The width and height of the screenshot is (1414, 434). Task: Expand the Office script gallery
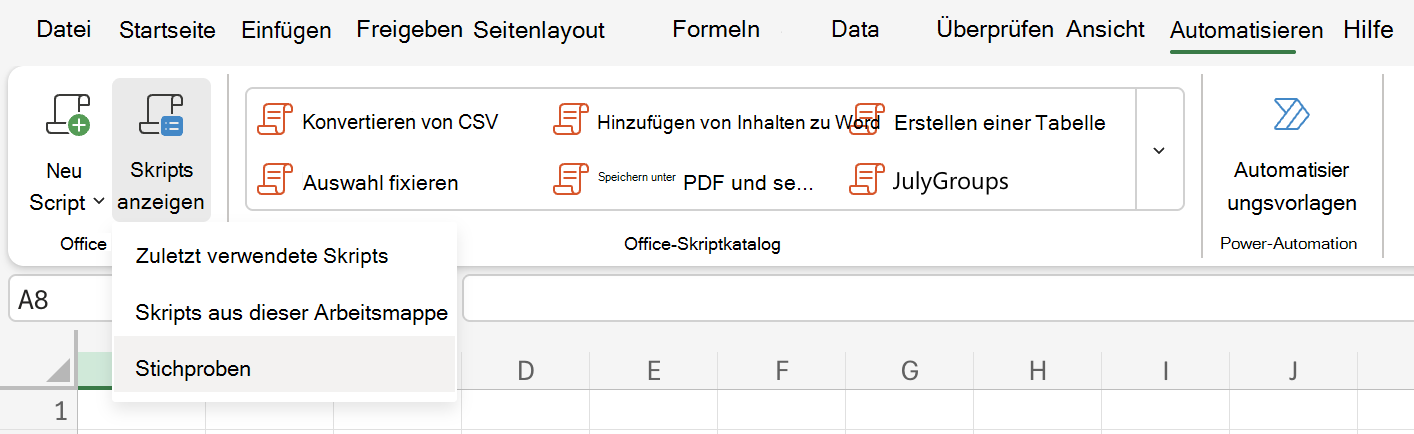coord(1160,149)
